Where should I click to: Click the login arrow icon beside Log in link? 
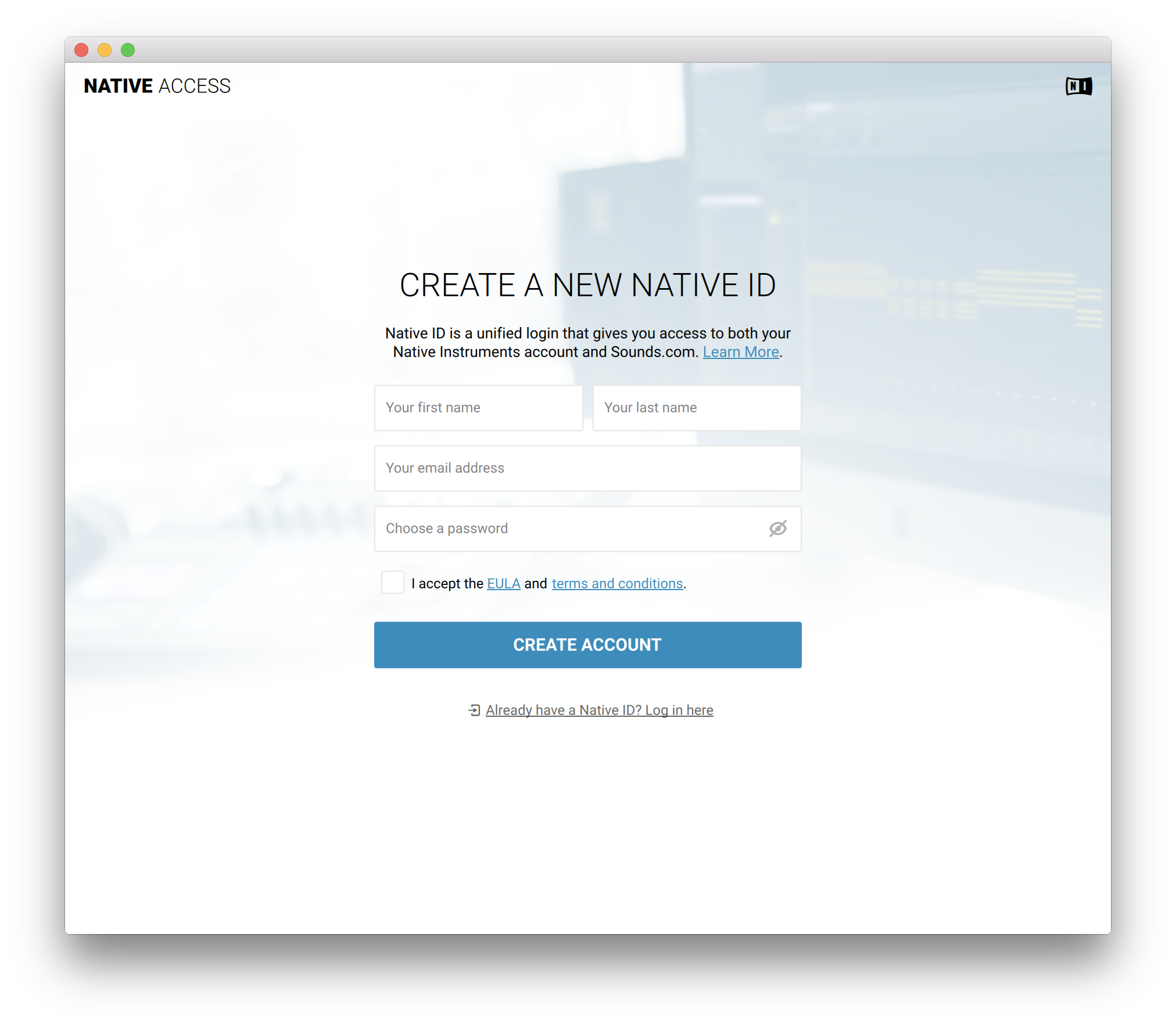click(474, 710)
